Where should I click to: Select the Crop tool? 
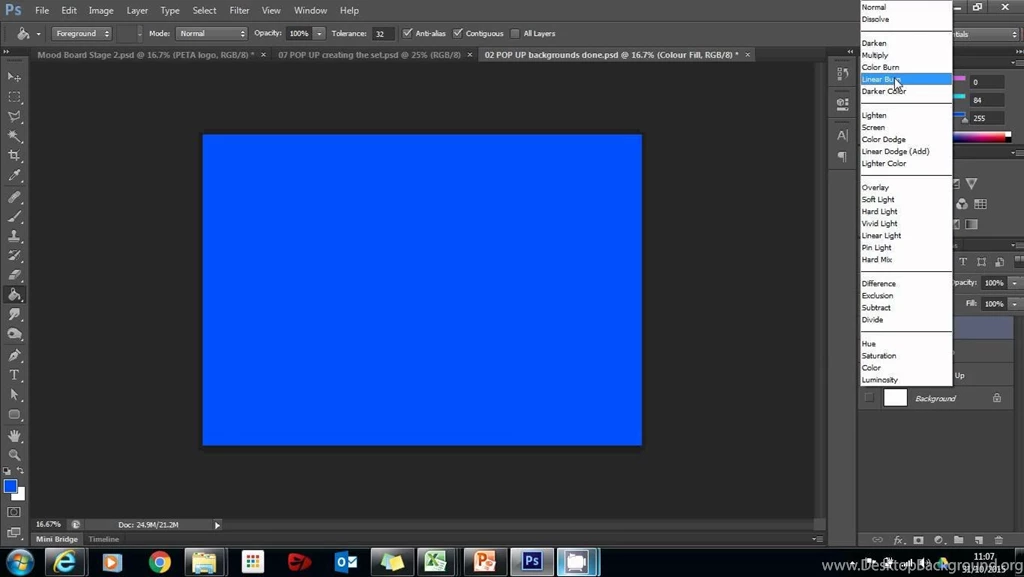14,156
